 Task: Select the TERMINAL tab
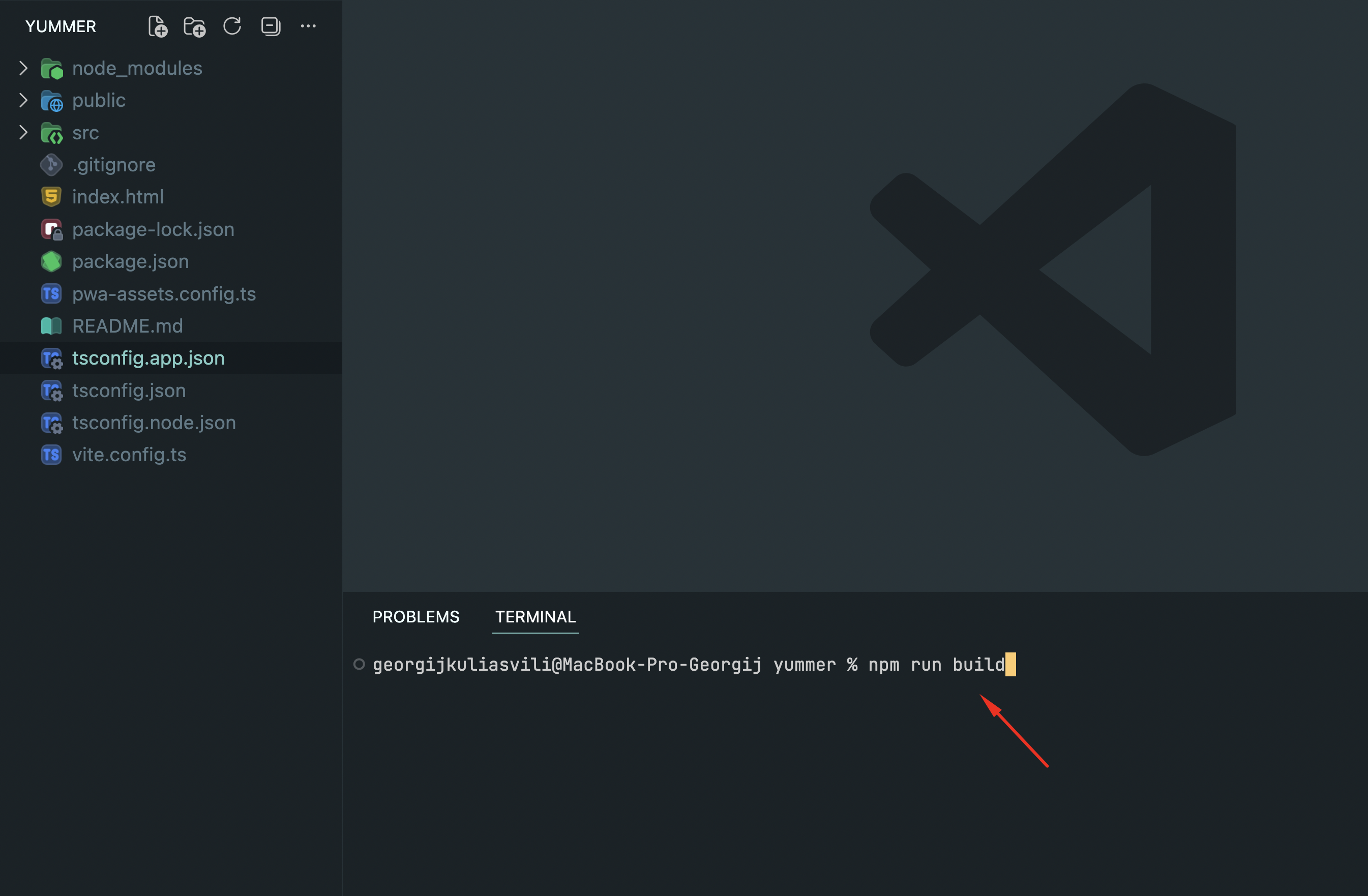pos(535,617)
